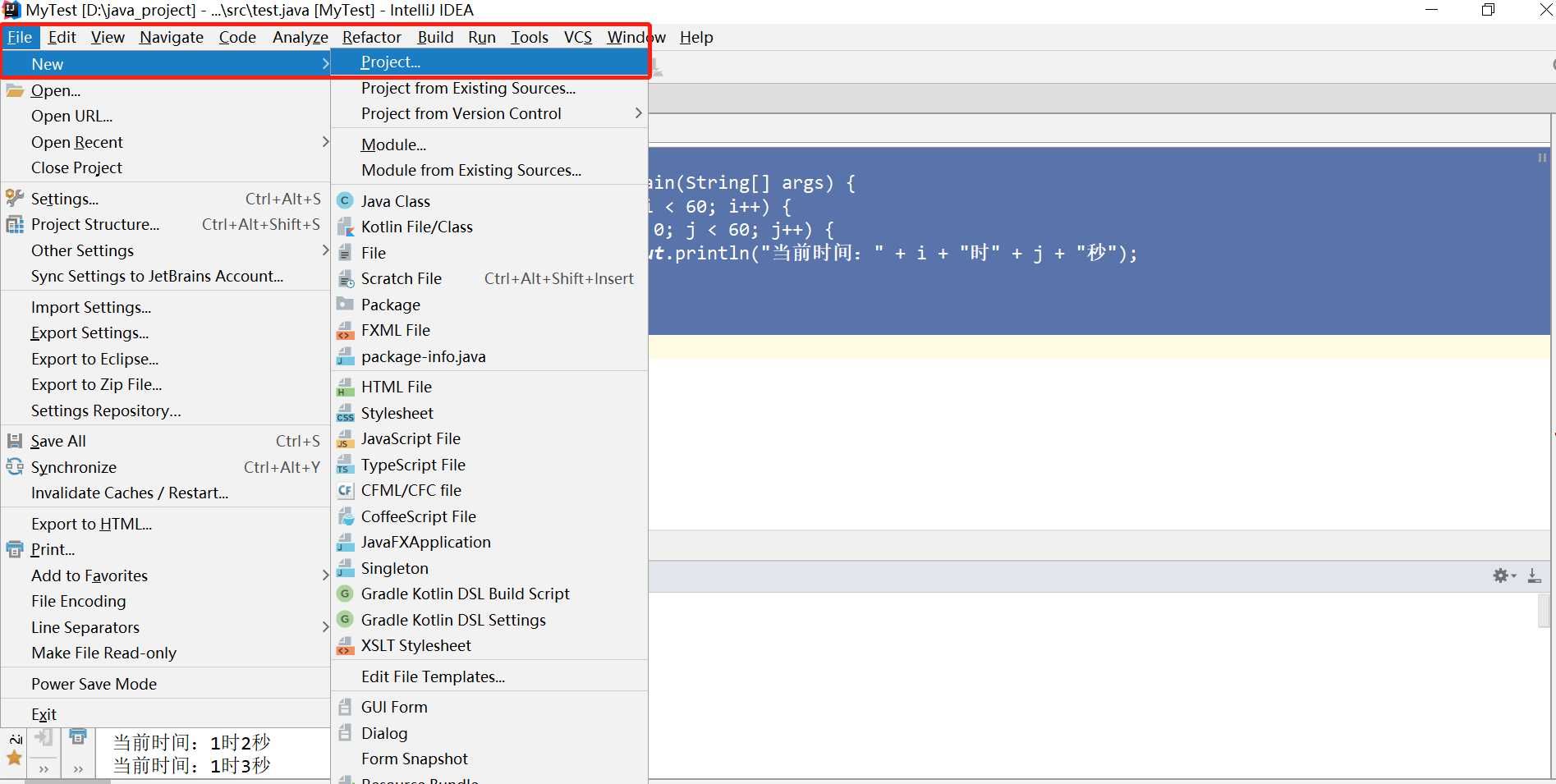Click the Print printer icon
The width and height of the screenshot is (1556, 784).
coord(15,549)
